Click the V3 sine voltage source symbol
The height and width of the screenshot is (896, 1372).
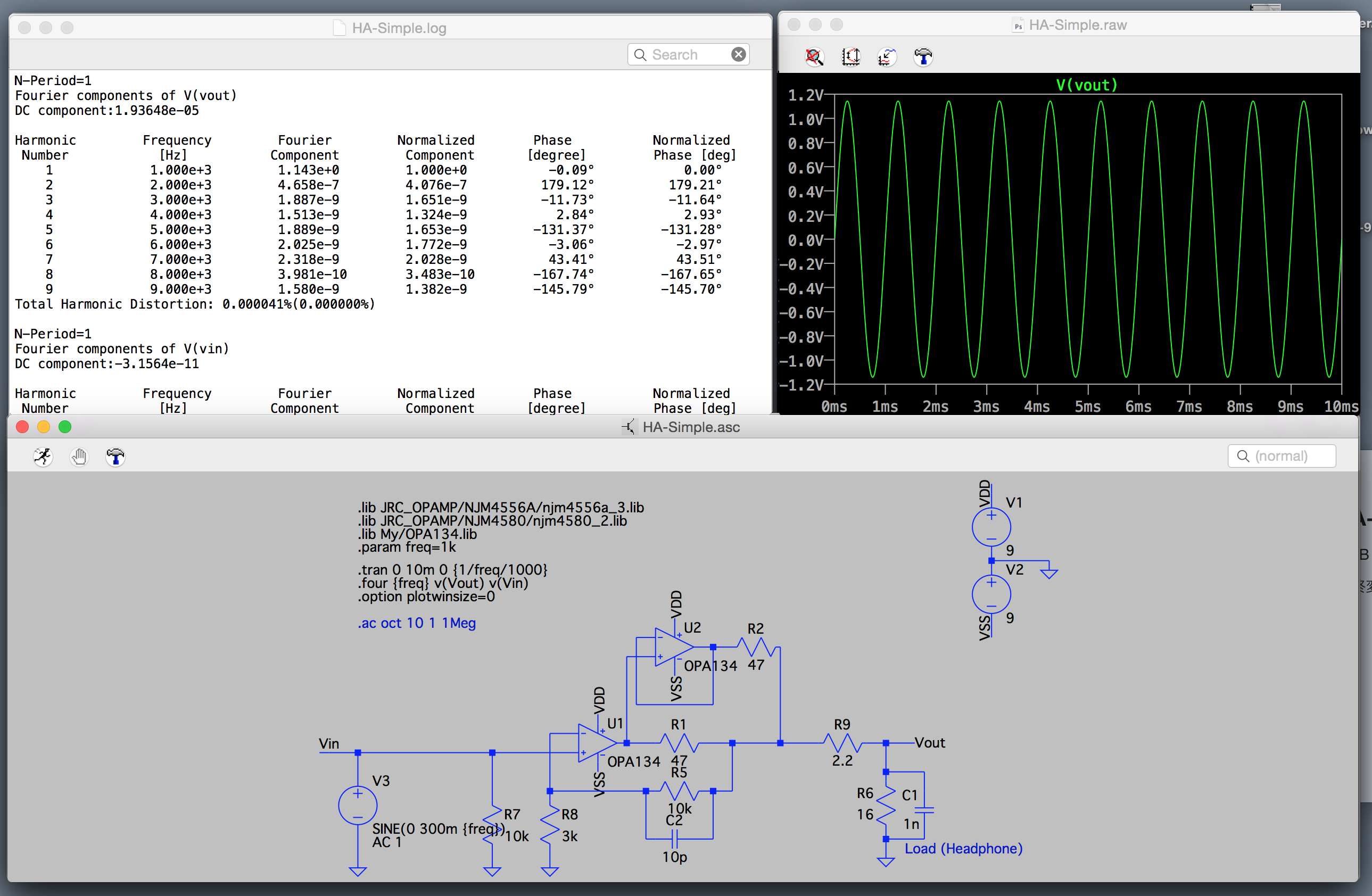tap(358, 805)
